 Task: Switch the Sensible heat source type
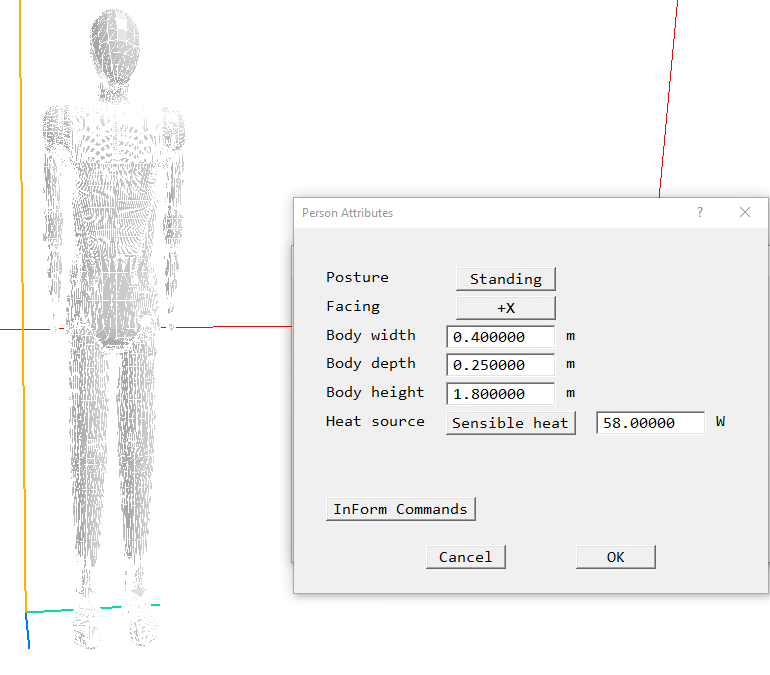pyautogui.click(x=510, y=423)
